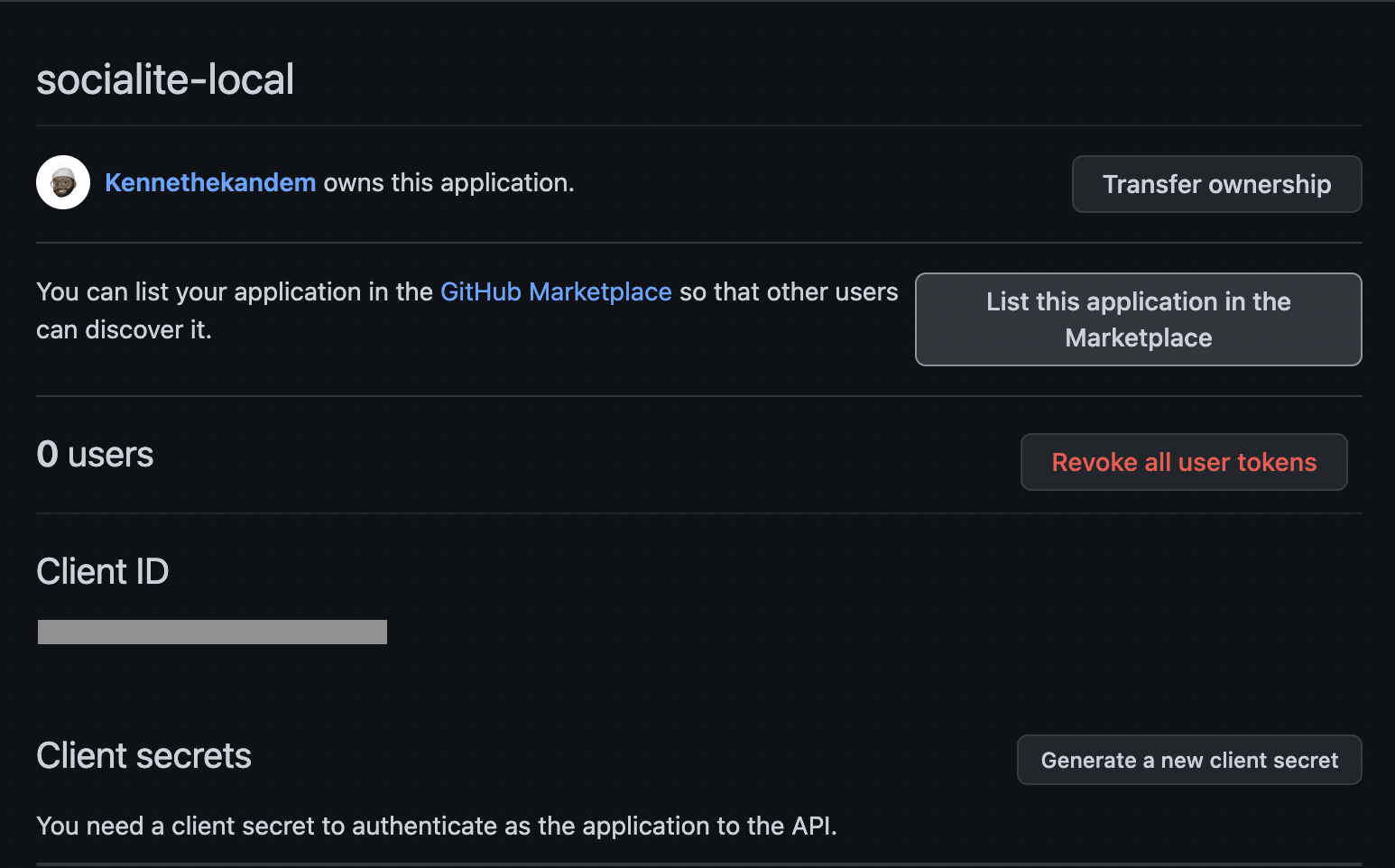Select the redacted Client ID value
This screenshot has height=868, width=1395.
click(x=212, y=632)
